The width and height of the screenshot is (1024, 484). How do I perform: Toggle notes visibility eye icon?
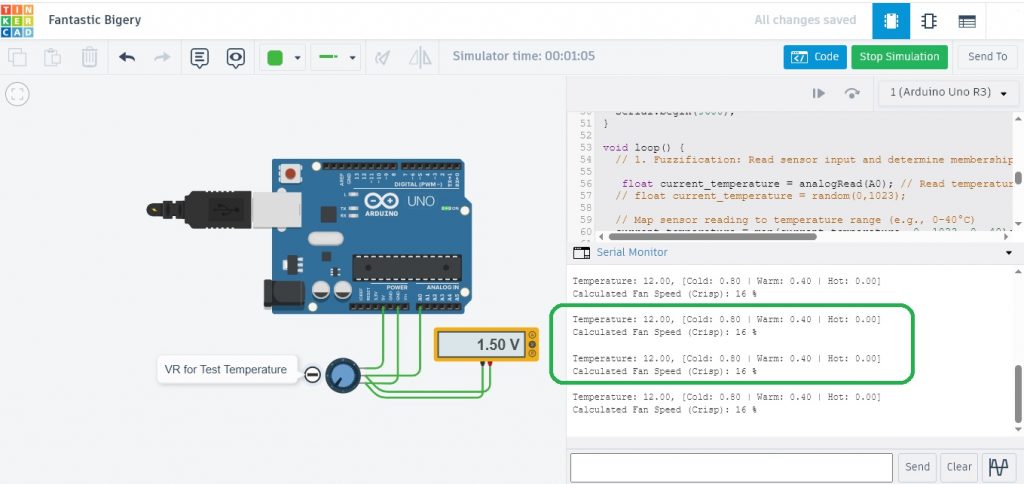click(236, 57)
